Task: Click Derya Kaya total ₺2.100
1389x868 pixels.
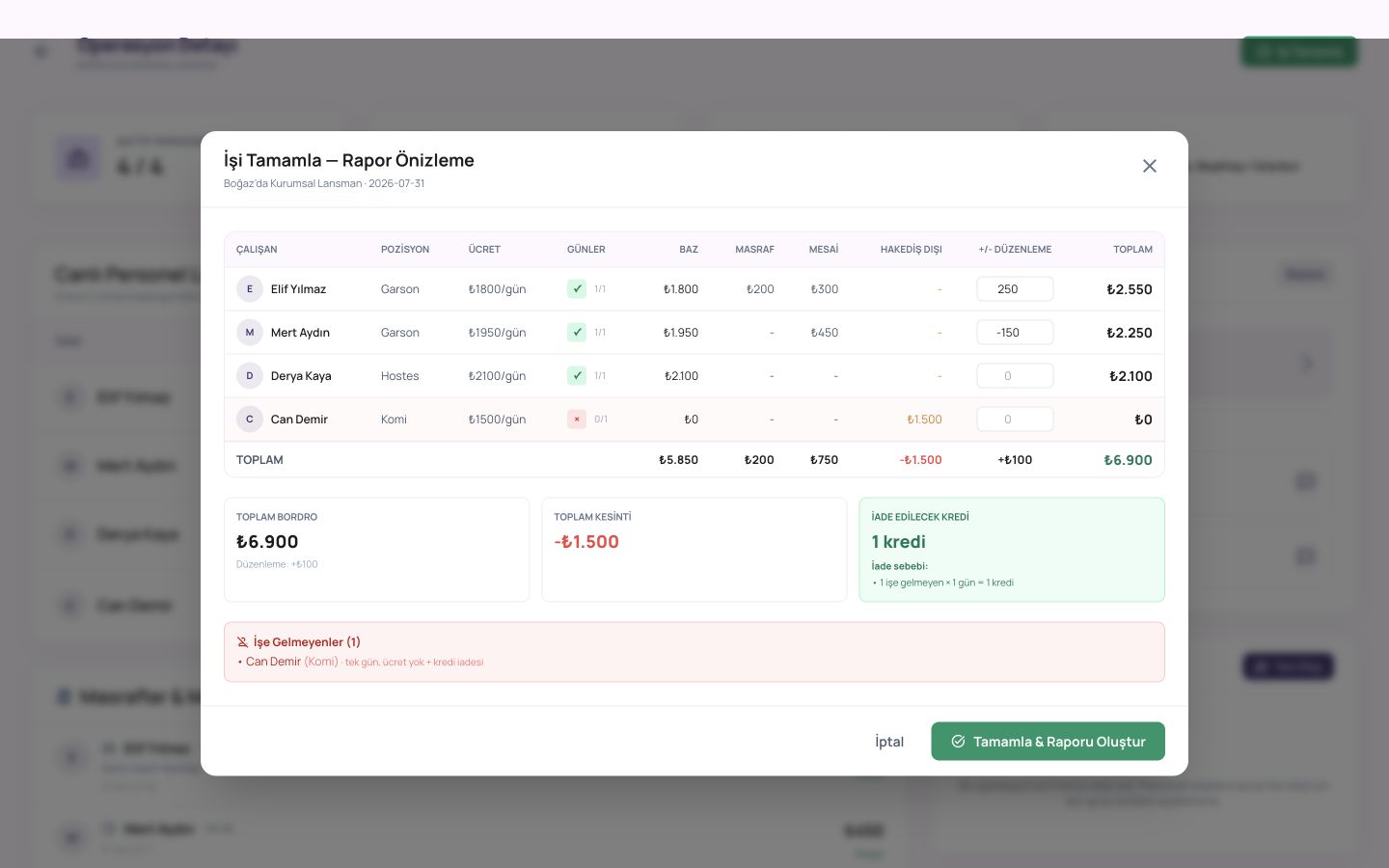Action: tap(1130, 376)
